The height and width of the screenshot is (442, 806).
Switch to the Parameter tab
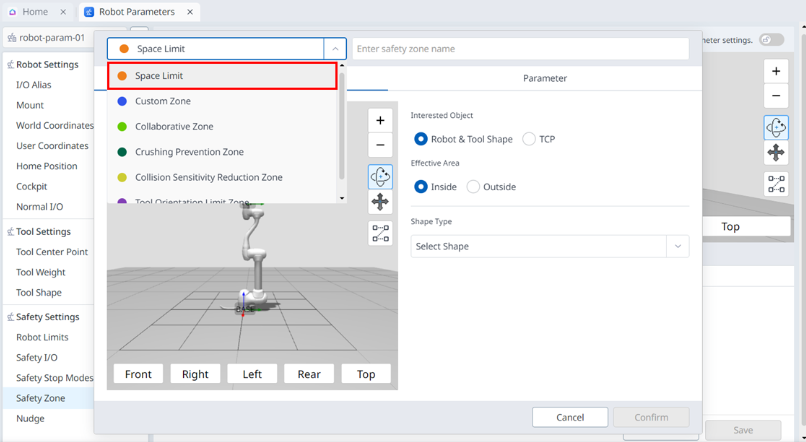click(x=544, y=78)
